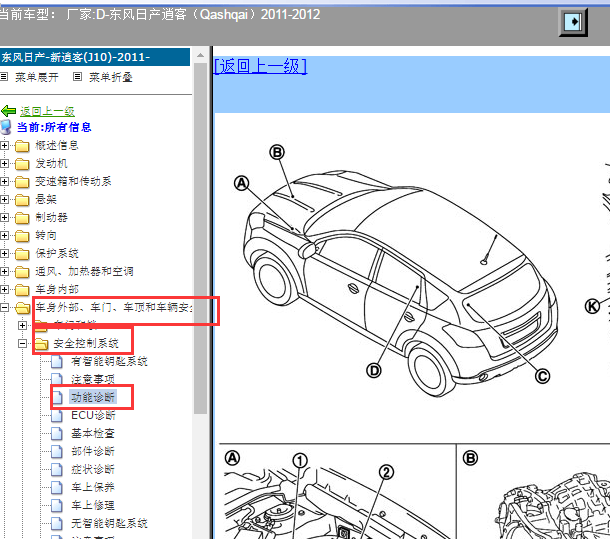Click the 菜单折叠 list icon
Viewport: 610px width, 539px height.
click(x=77, y=77)
